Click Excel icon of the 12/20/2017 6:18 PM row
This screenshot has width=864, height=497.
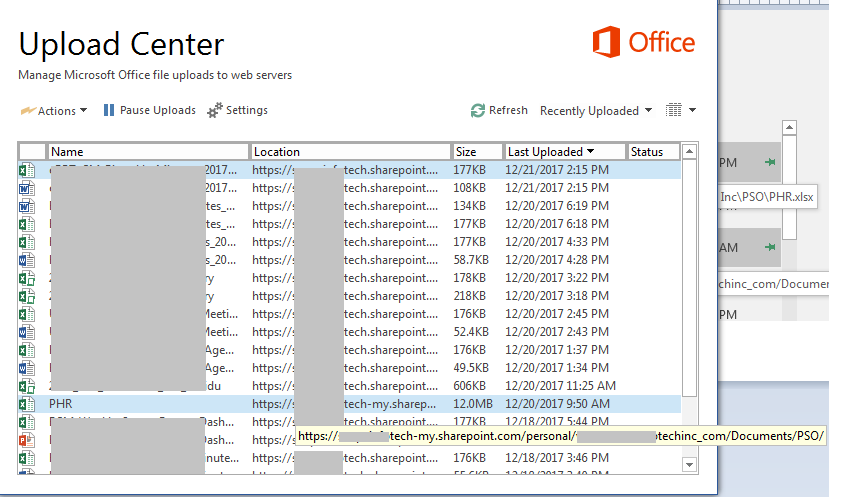26,224
